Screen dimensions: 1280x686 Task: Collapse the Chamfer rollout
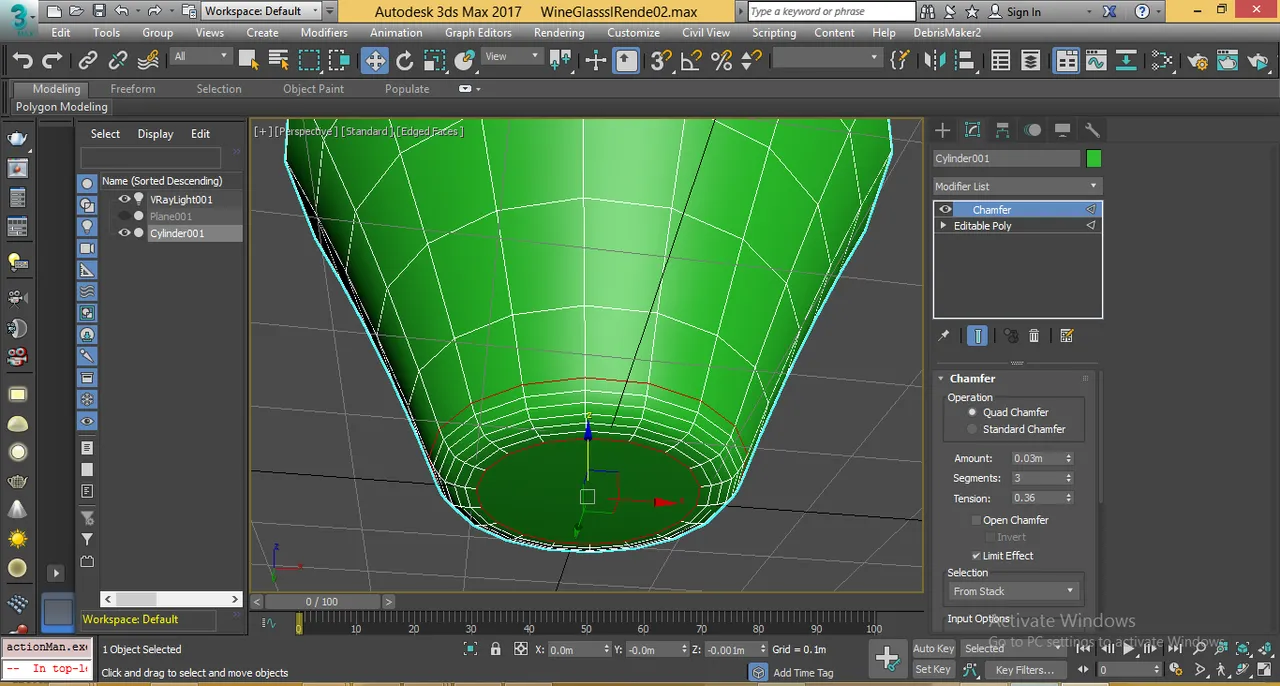(942, 378)
